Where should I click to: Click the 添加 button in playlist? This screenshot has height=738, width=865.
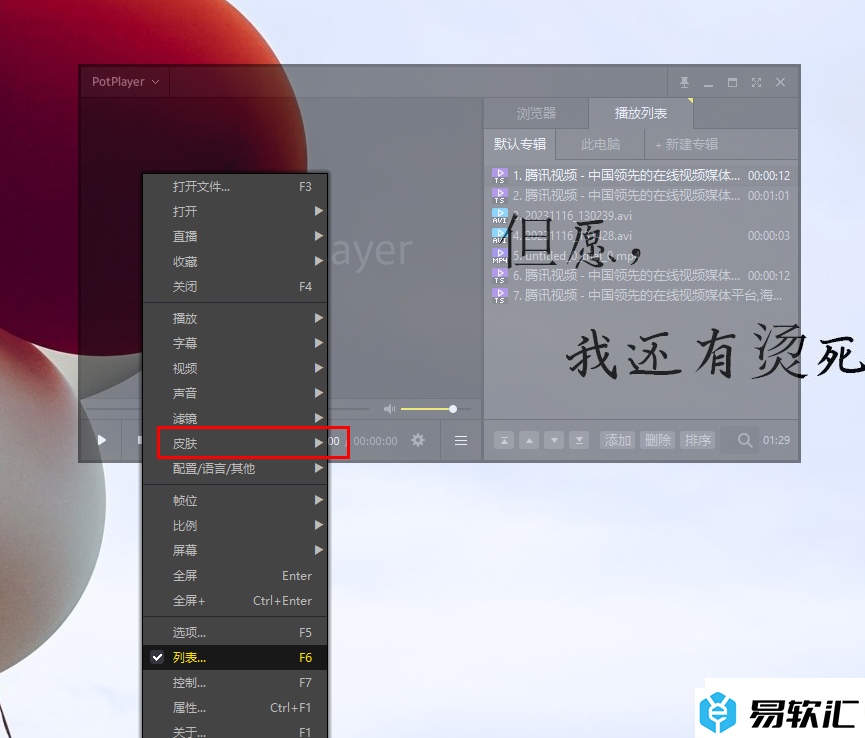click(x=617, y=440)
